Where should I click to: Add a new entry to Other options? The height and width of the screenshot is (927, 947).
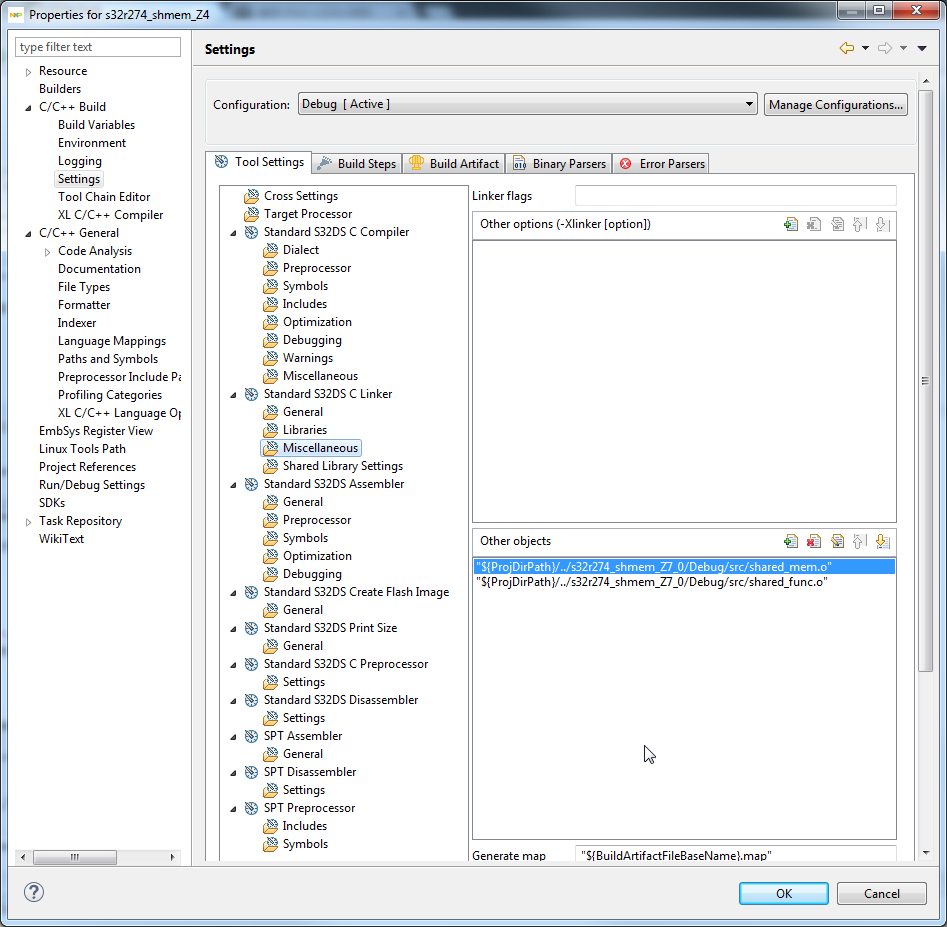(791, 225)
